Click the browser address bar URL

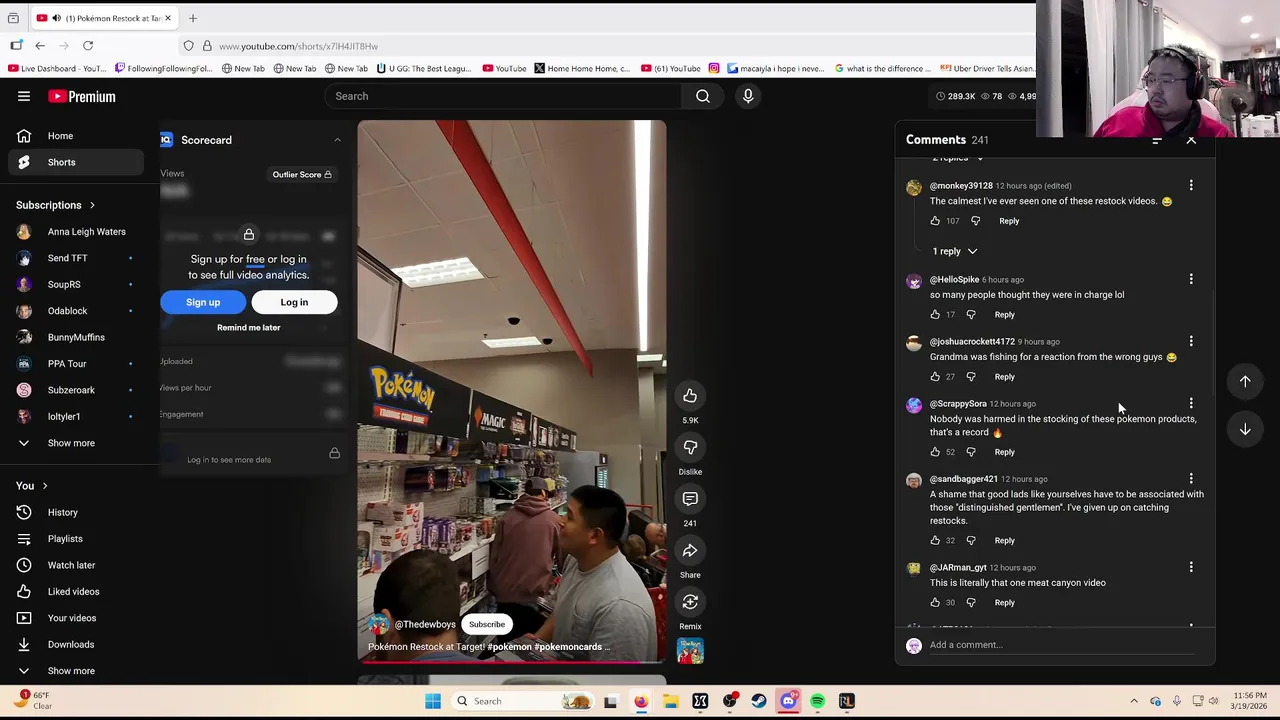(298, 46)
